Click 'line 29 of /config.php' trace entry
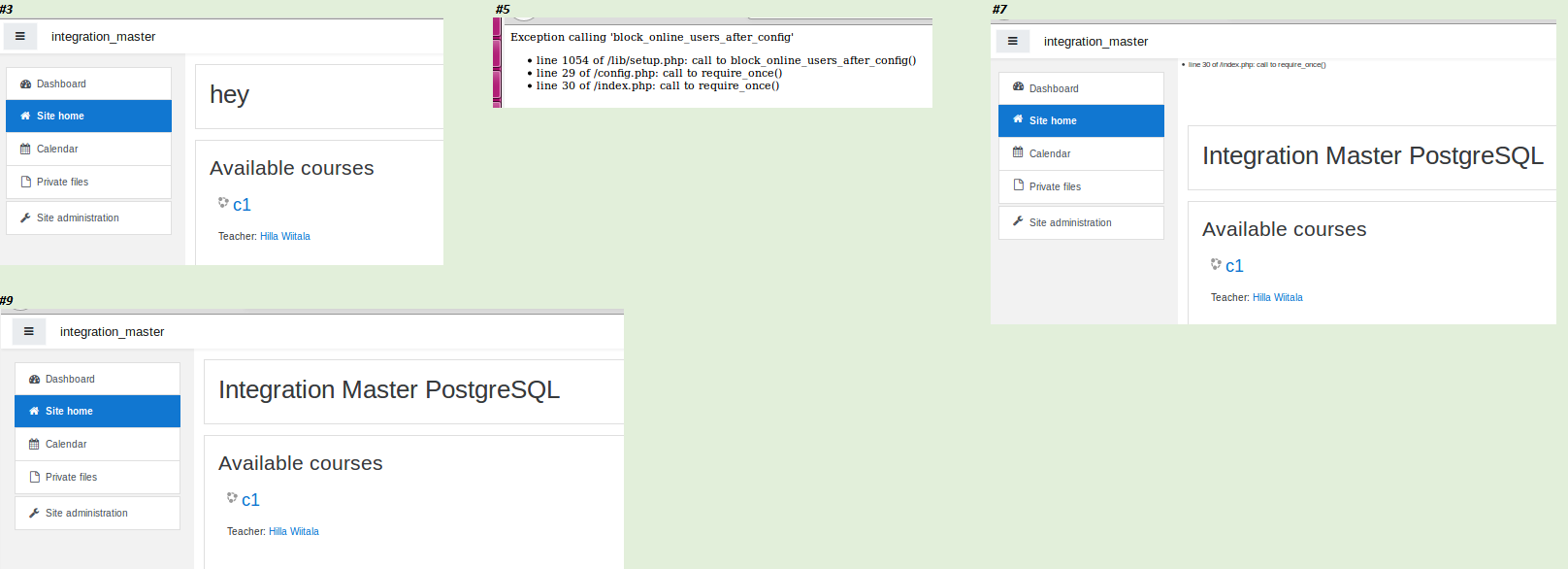Screen dimensions: 1568x569 point(659,73)
